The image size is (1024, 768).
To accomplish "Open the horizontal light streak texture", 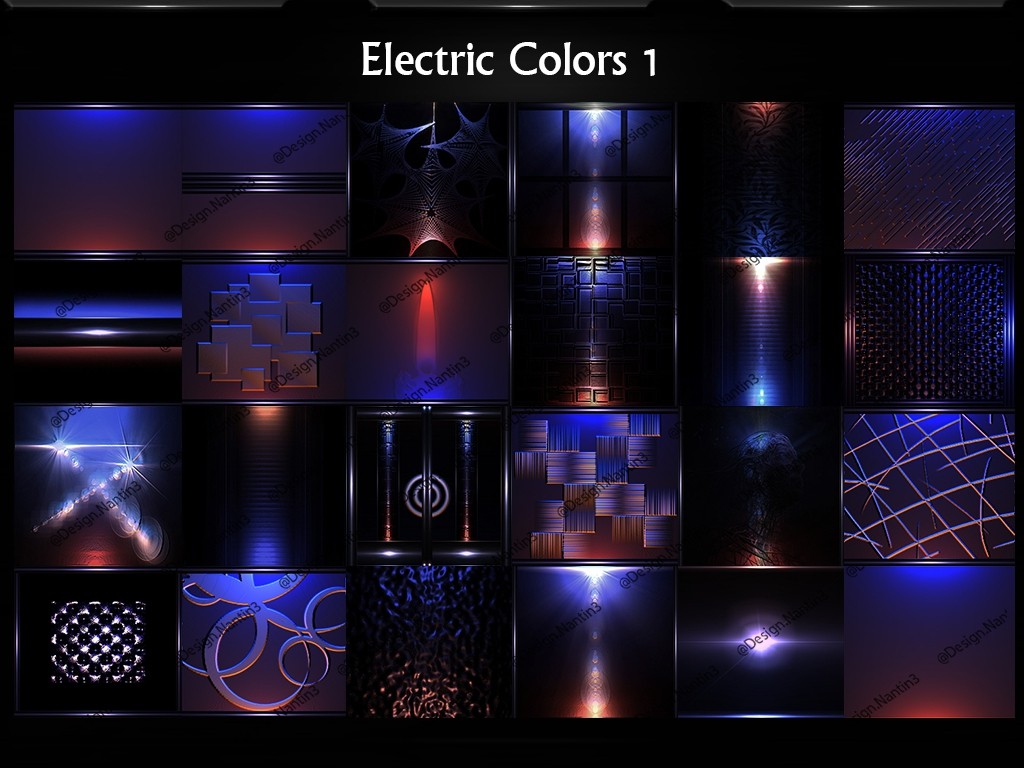I will click(x=97, y=331).
